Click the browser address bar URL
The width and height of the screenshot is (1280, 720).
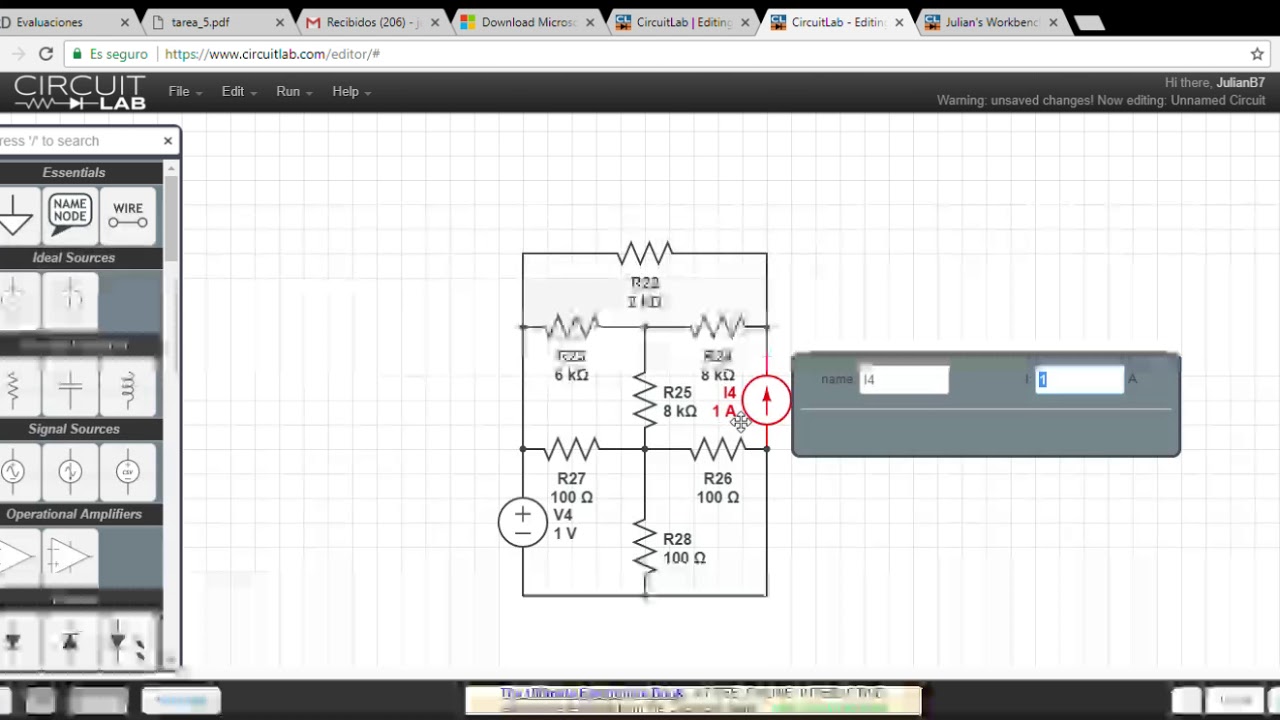(x=272, y=54)
